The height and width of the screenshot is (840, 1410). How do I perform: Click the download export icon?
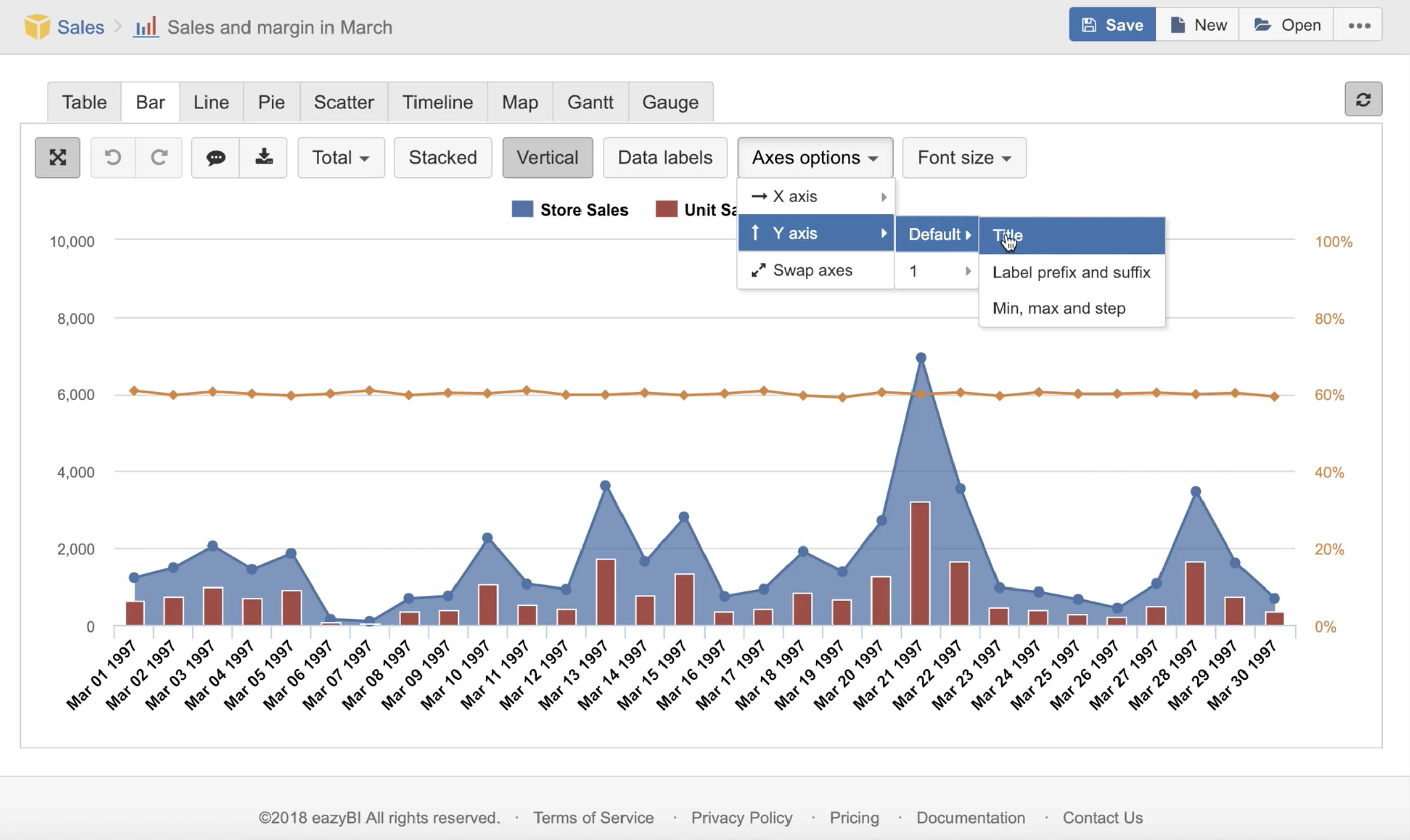(x=264, y=157)
